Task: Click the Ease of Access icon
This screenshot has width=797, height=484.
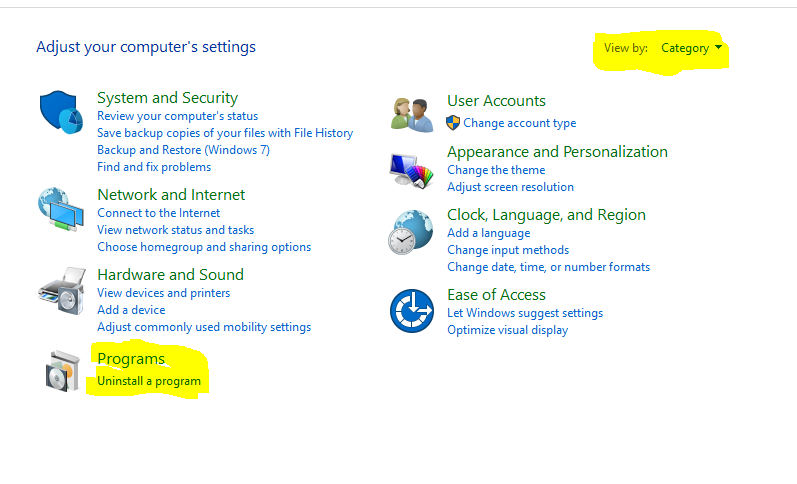Action: click(x=412, y=311)
